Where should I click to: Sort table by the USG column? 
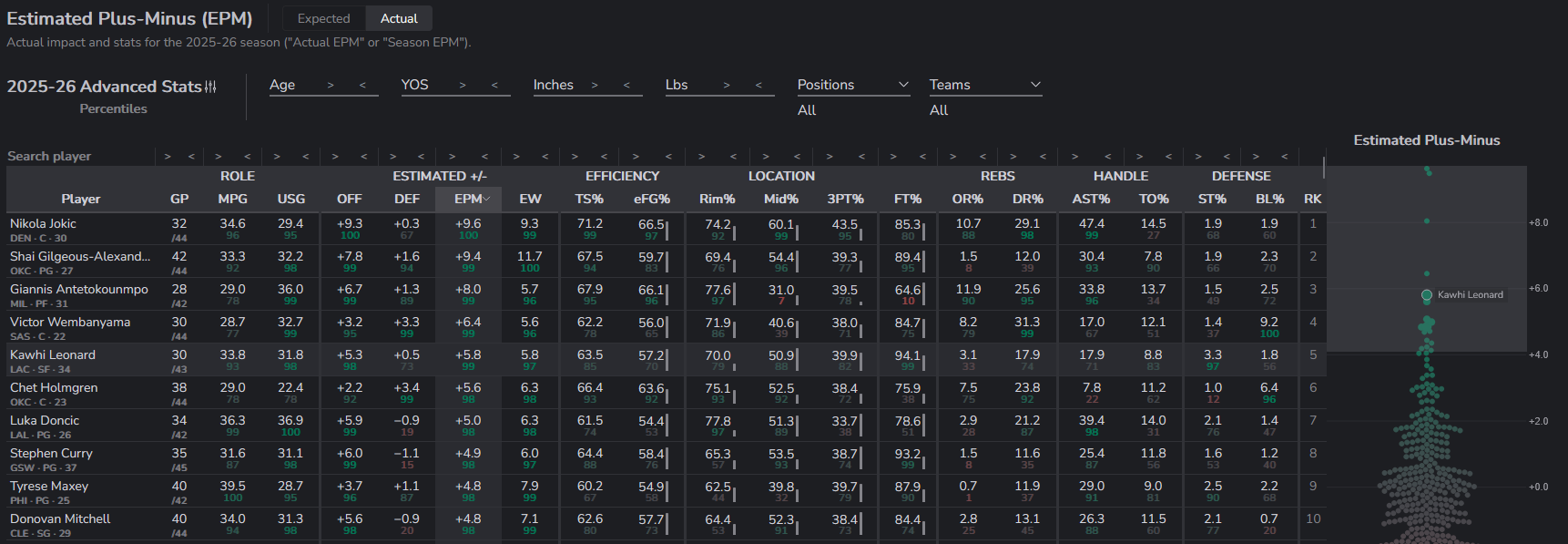pyautogui.click(x=291, y=199)
